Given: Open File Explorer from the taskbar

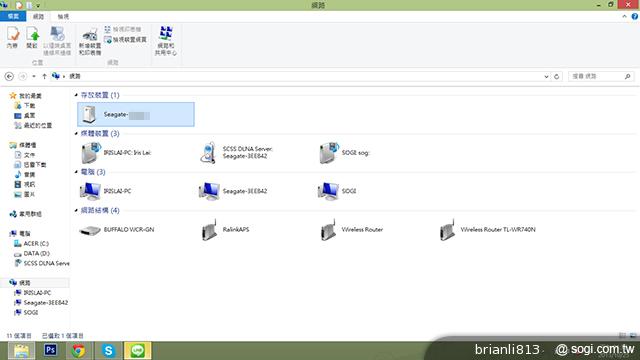Looking at the screenshot, I should click(21, 351).
